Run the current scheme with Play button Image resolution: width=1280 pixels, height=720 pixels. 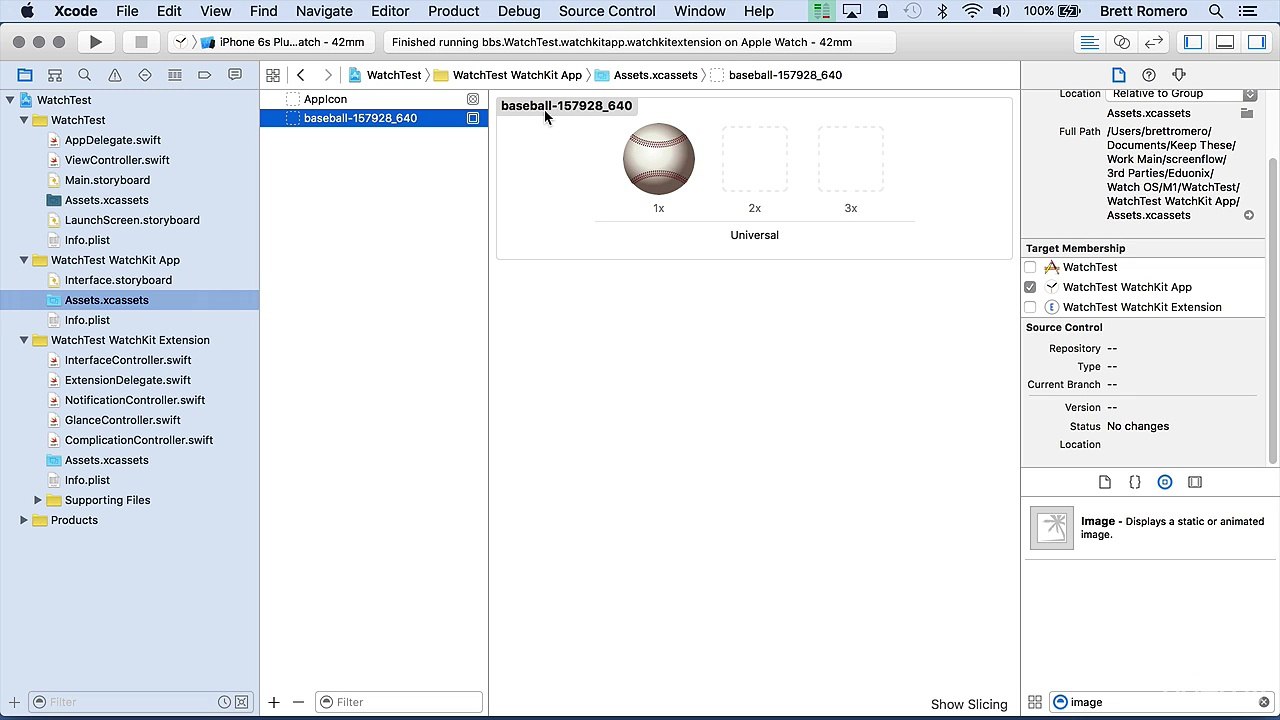96,42
